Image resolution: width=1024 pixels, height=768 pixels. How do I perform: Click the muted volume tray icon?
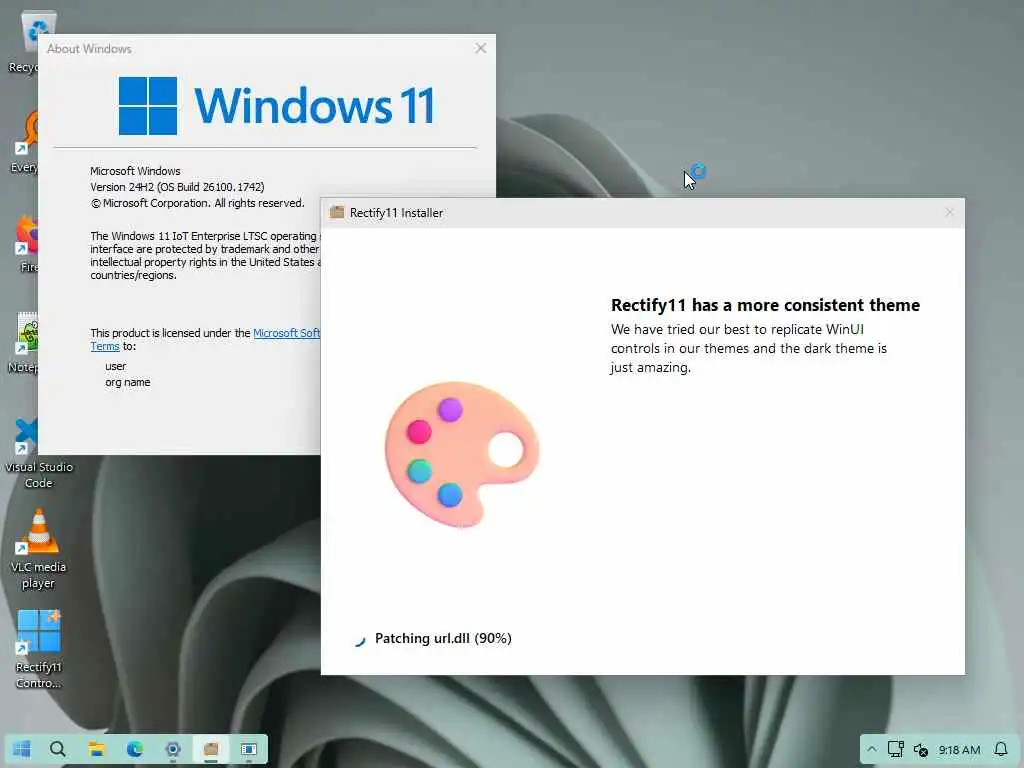pos(921,750)
